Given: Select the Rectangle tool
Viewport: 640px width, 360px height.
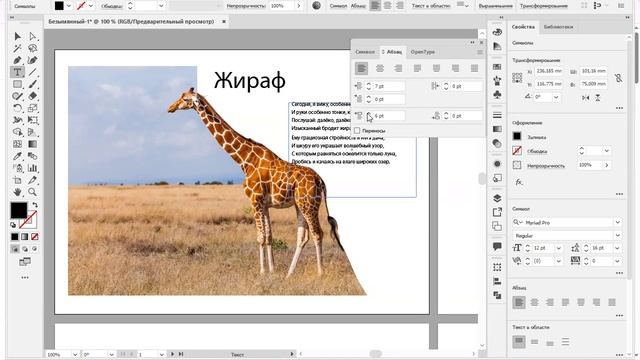Looking at the screenshot, I should click(18, 84).
